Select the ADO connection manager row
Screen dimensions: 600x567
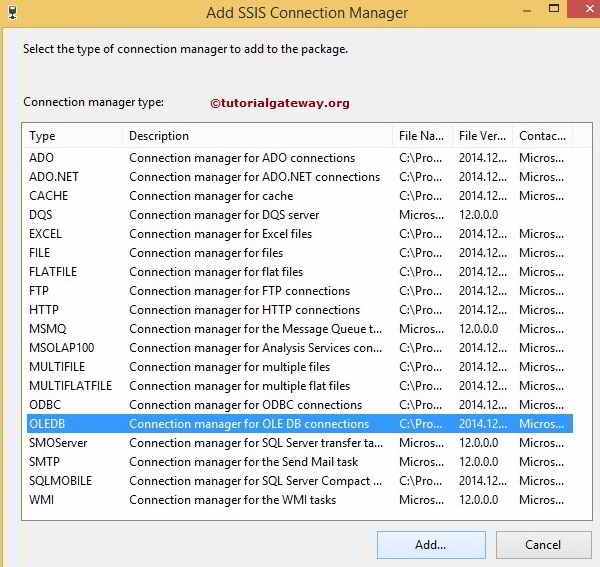[x=300, y=158]
